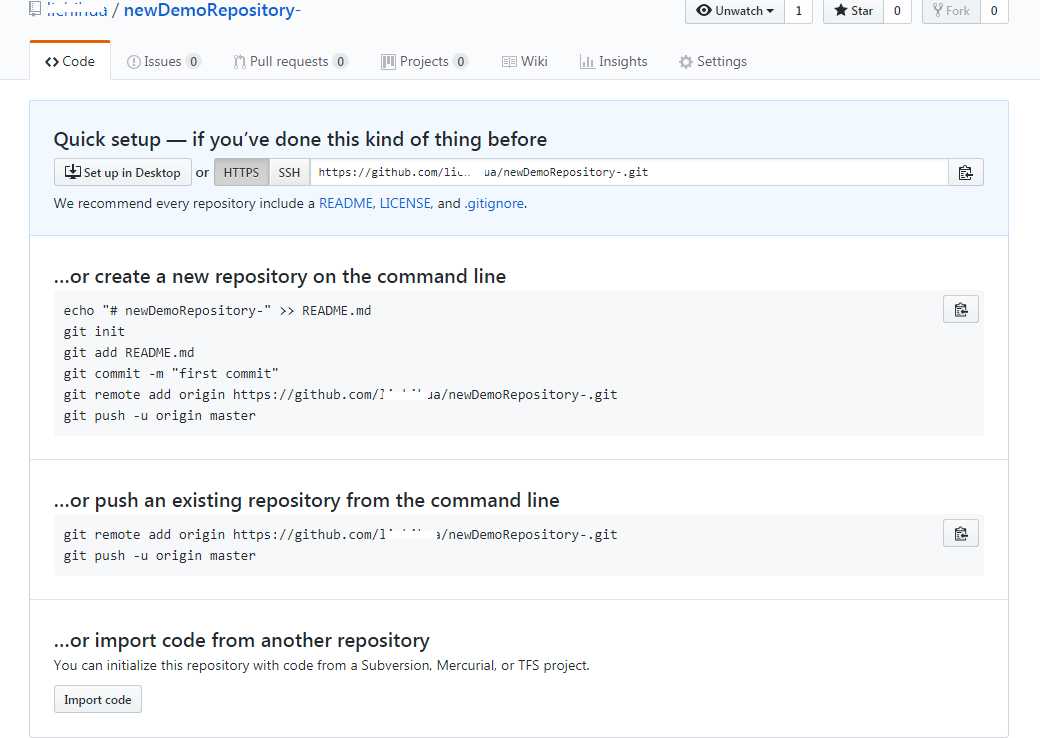
Task: View the Insights tab
Action: pos(613,61)
